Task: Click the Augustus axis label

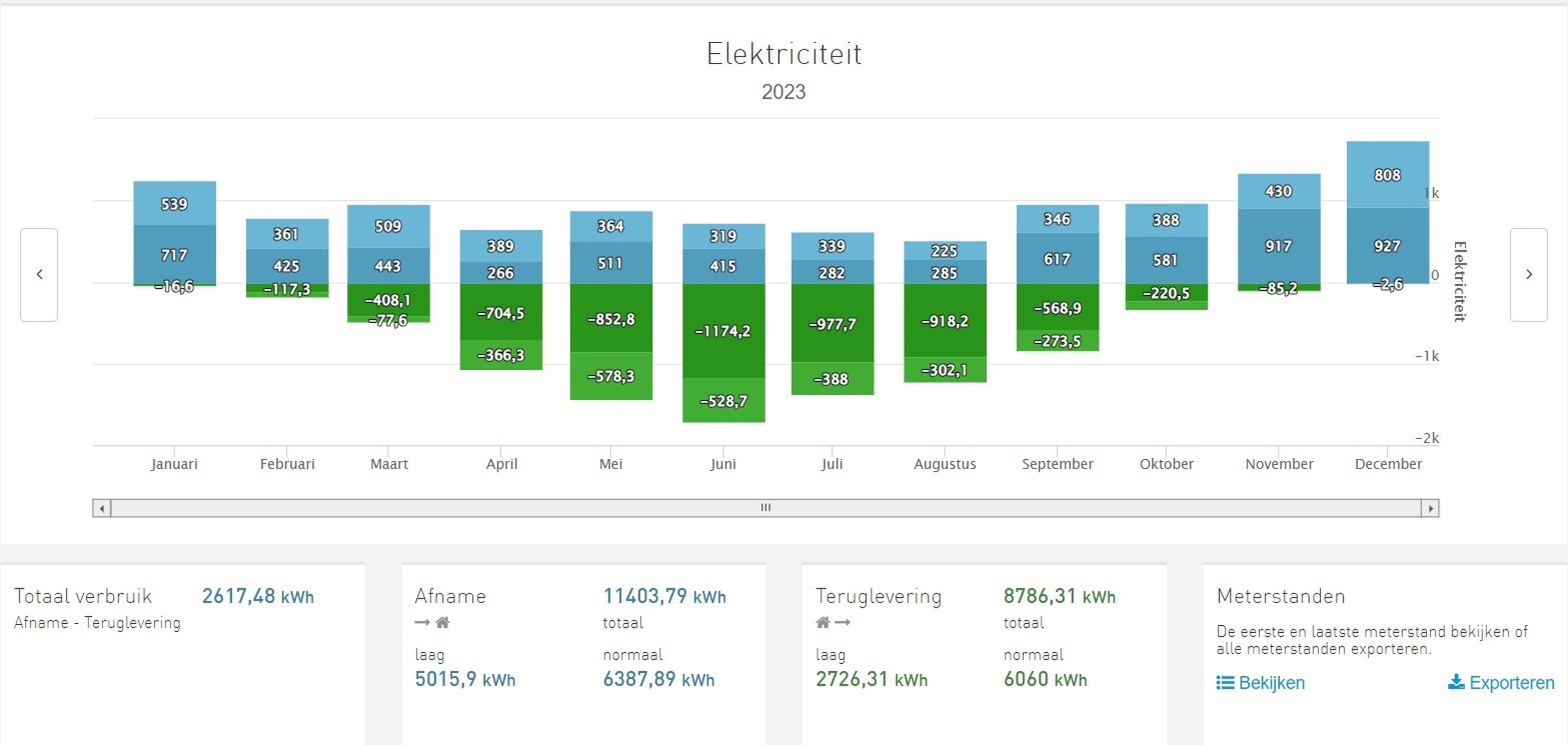Action: point(944,464)
